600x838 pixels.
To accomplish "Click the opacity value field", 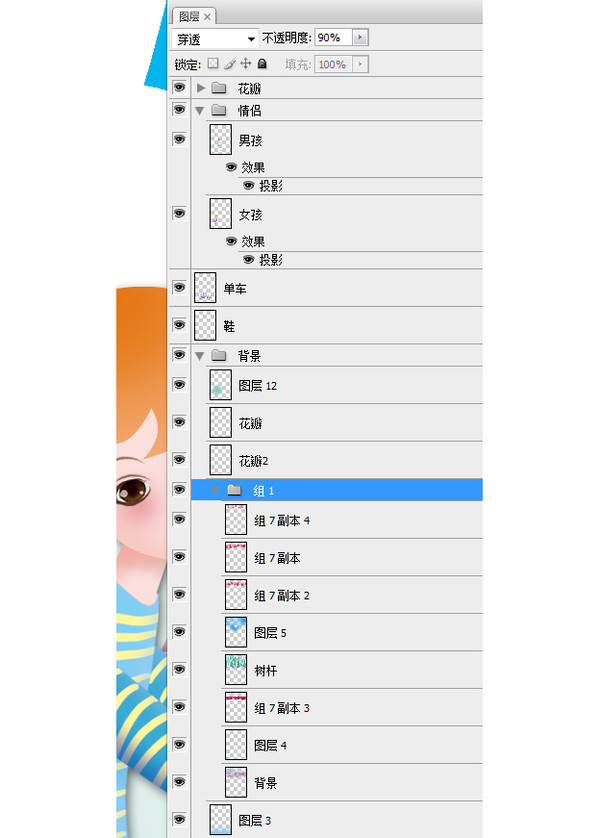I will (331, 38).
